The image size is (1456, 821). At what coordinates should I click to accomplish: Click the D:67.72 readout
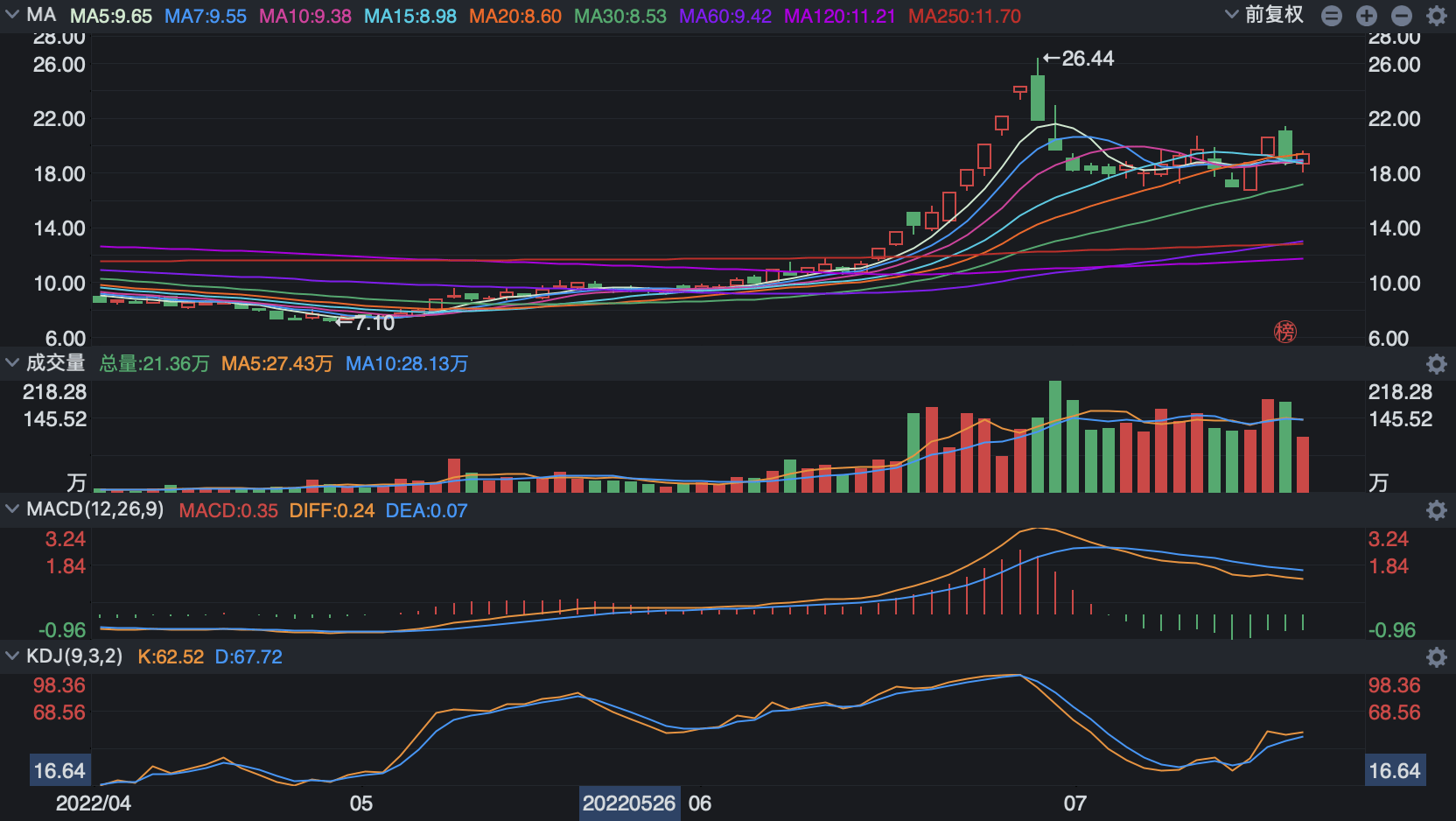pyautogui.click(x=248, y=656)
